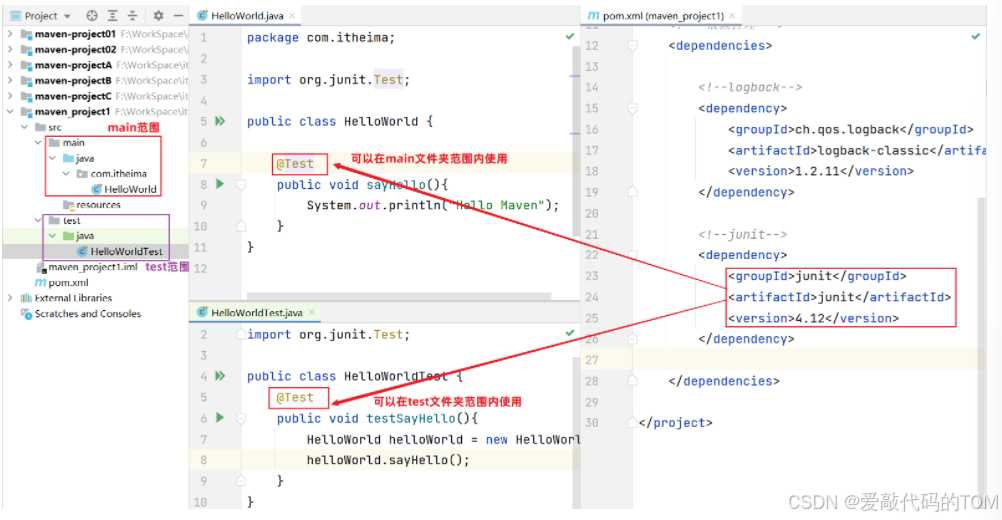Fold the dependencies tag at line 12
This screenshot has width=1002, height=520.
tap(632, 45)
